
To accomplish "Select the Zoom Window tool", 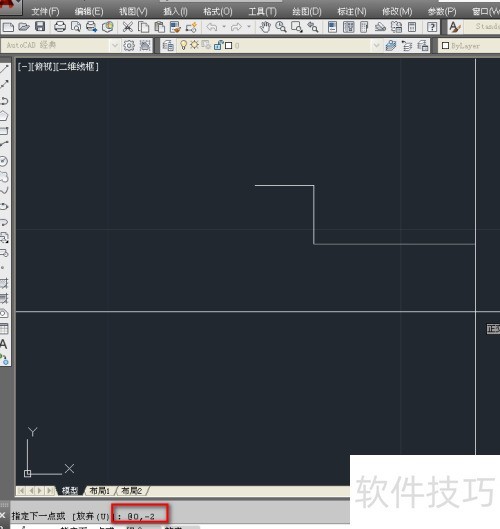I will 297,27.
